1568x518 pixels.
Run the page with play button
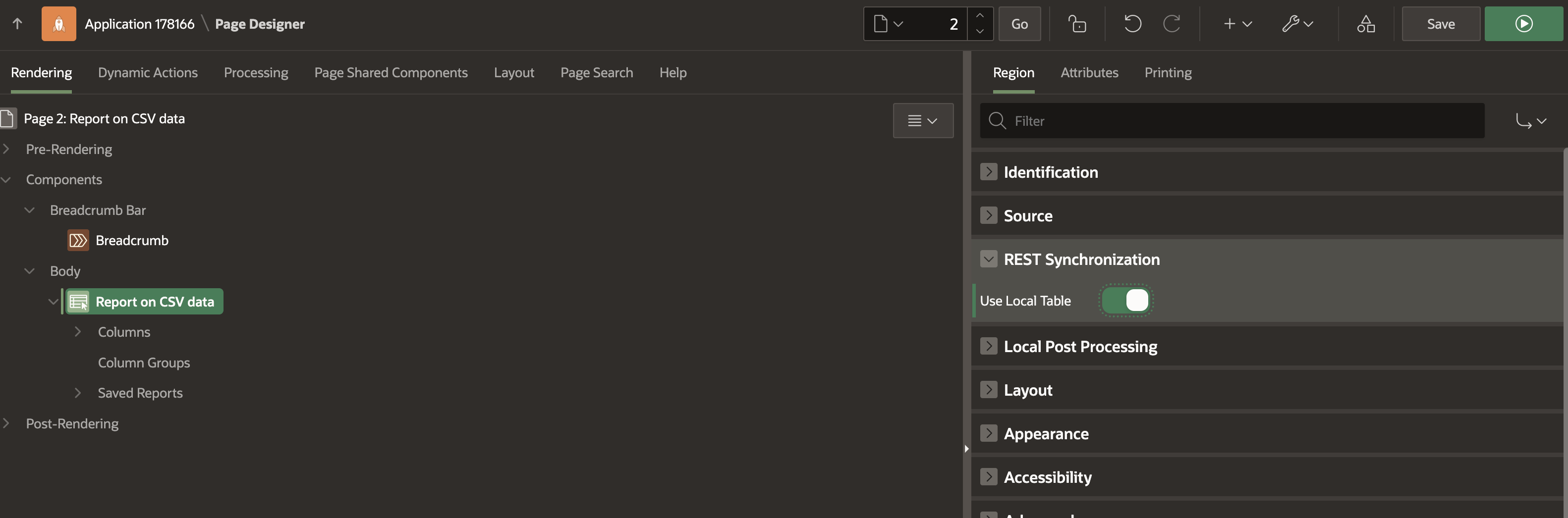pyautogui.click(x=1523, y=24)
